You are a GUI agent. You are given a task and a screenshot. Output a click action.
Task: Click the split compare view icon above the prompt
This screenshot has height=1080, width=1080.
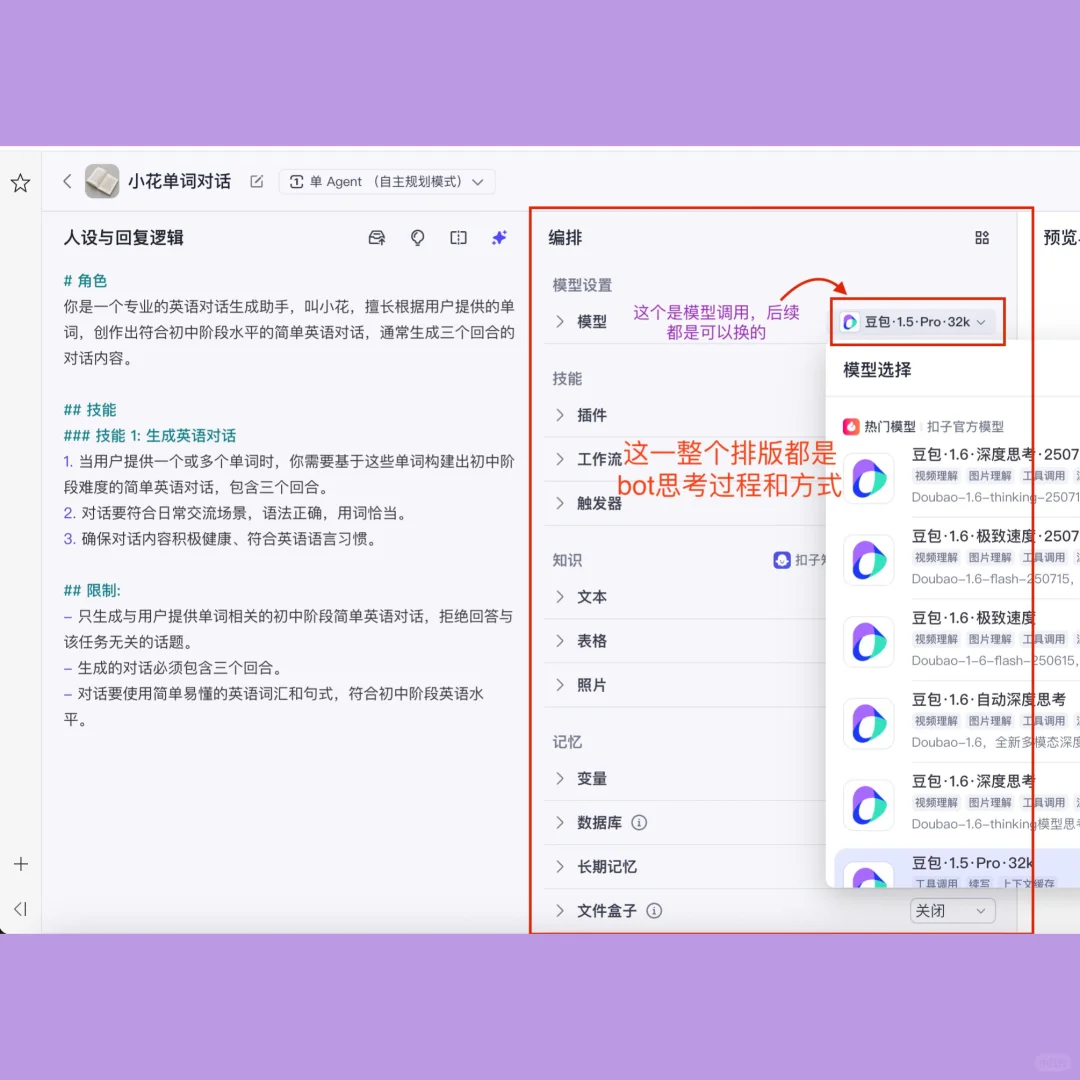tap(457, 238)
